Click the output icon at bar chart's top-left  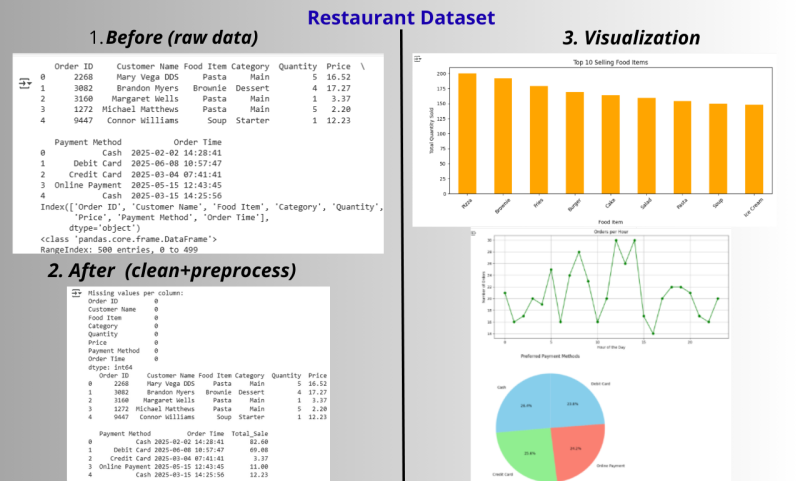click(418, 60)
